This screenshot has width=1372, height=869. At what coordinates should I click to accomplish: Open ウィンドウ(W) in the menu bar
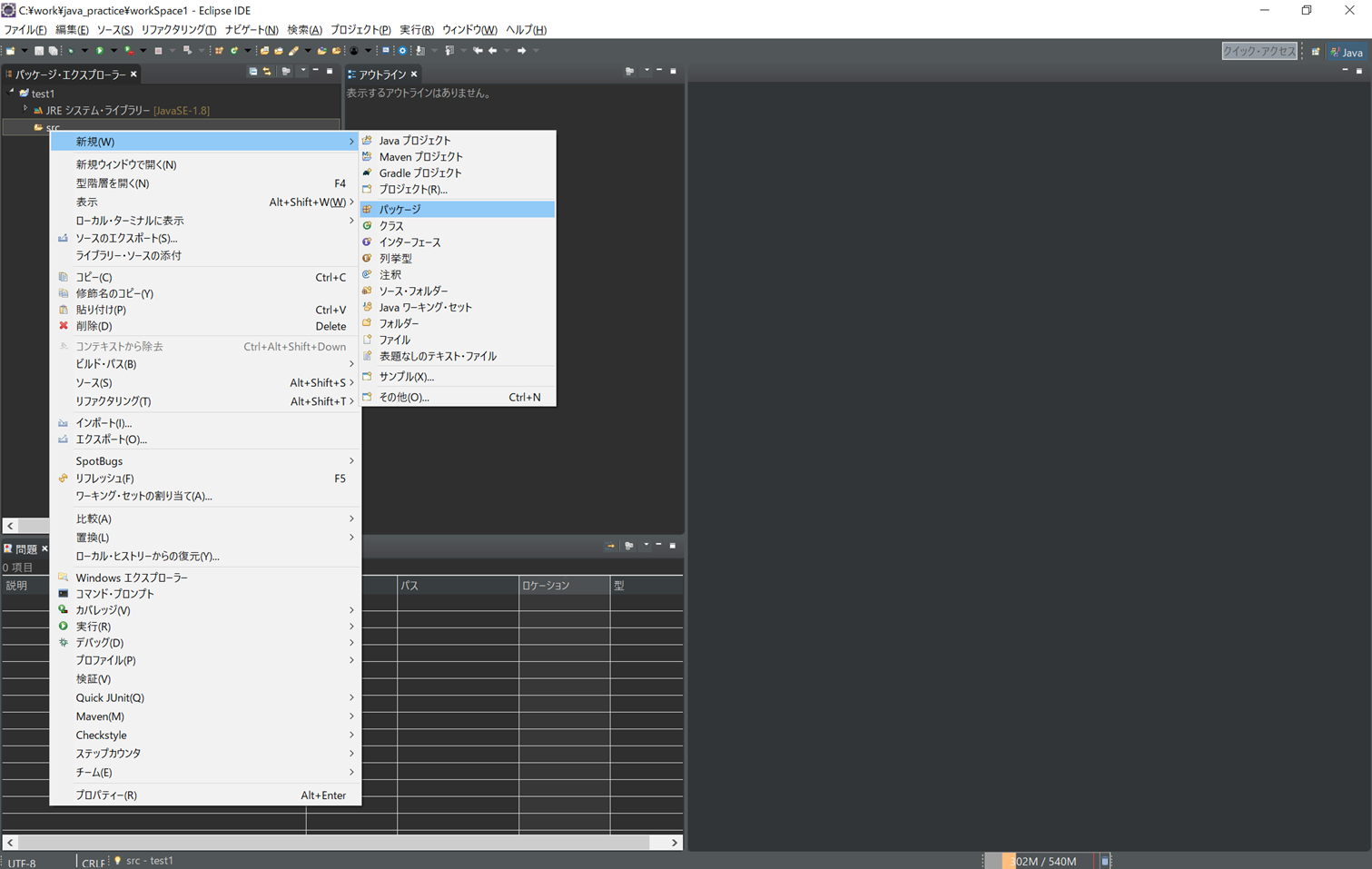469,30
